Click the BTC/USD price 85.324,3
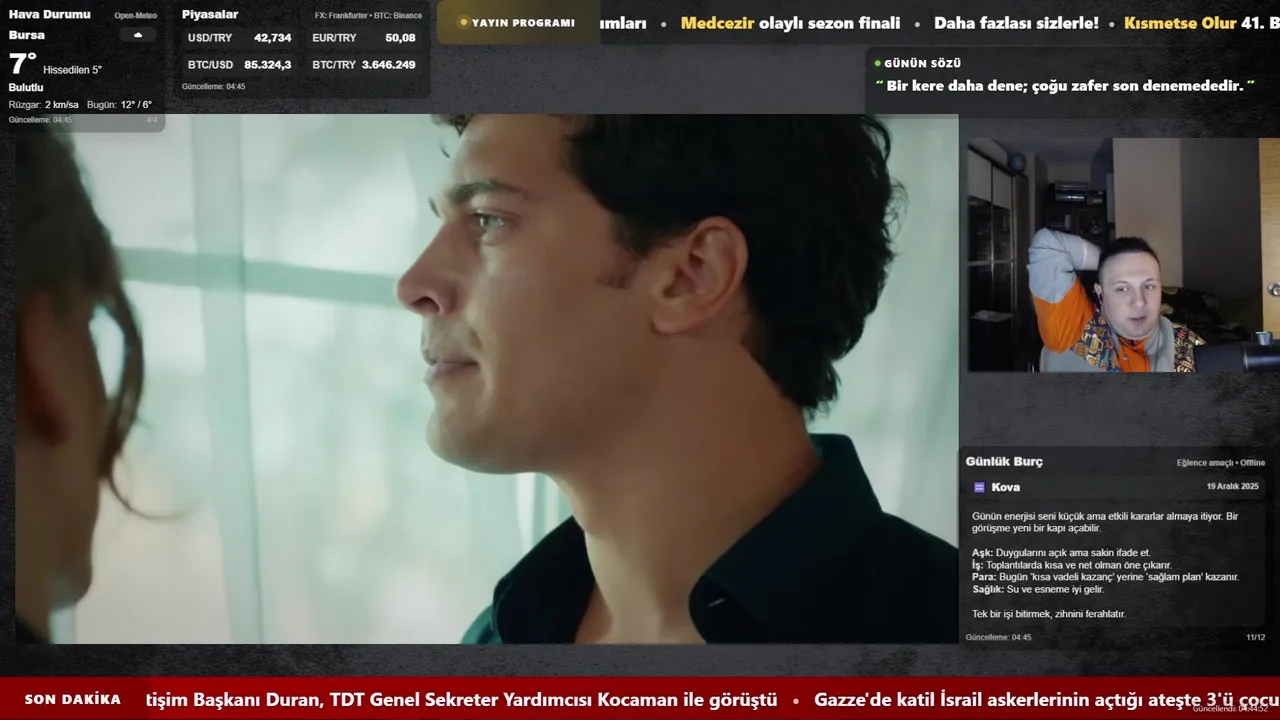1280x720 pixels. pyautogui.click(x=267, y=64)
